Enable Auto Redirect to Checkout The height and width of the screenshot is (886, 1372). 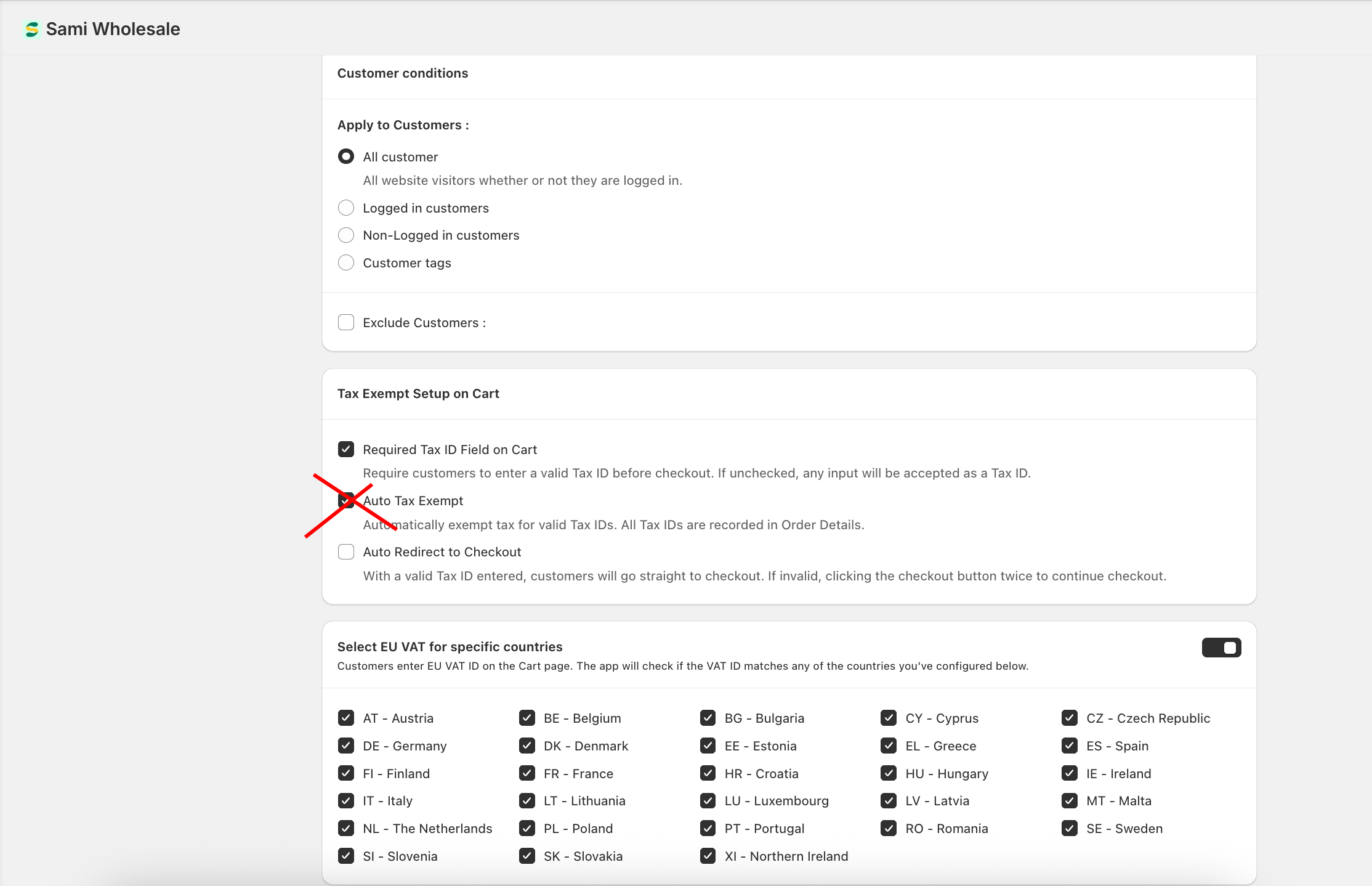coord(346,552)
